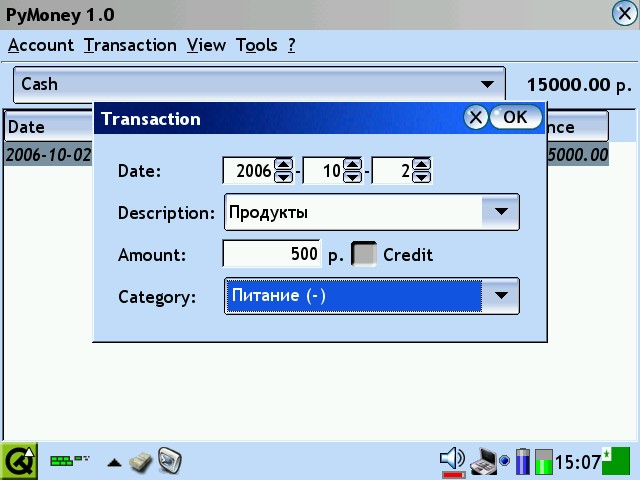640x480 pixels.
Task: Click the monitor screen taskbar icon
Action: coord(169,461)
